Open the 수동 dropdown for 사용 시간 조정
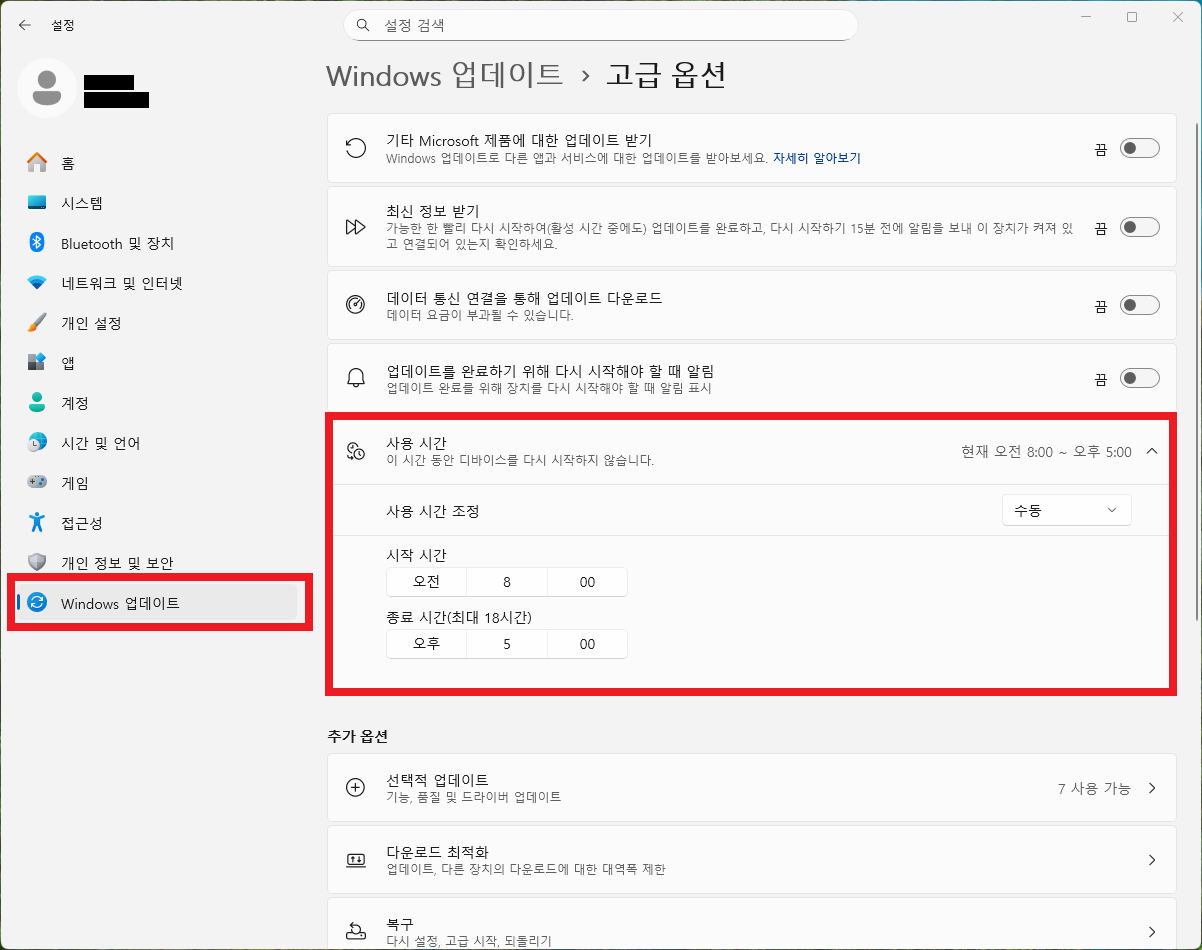 pos(1066,510)
